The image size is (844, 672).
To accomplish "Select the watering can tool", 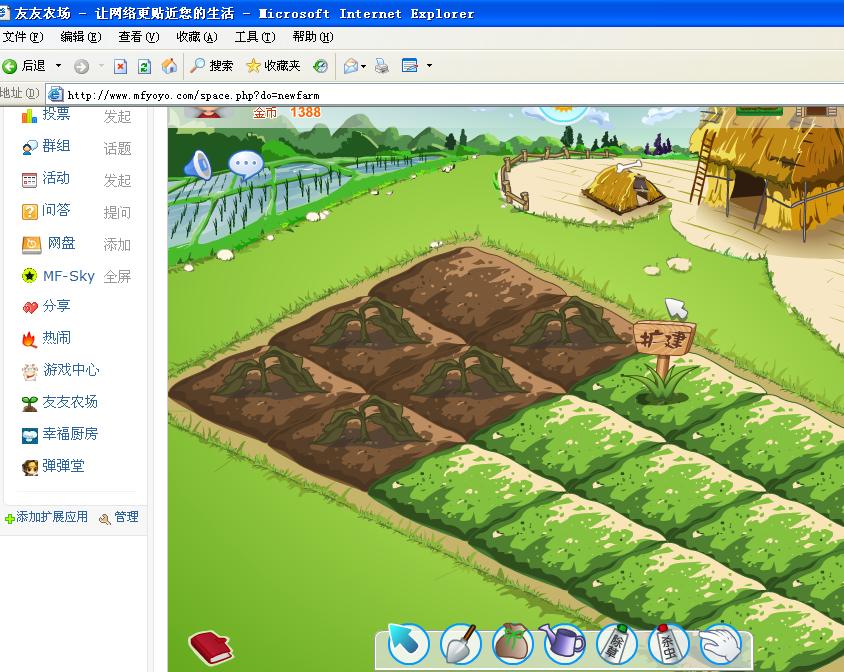I will click(564, 643).
